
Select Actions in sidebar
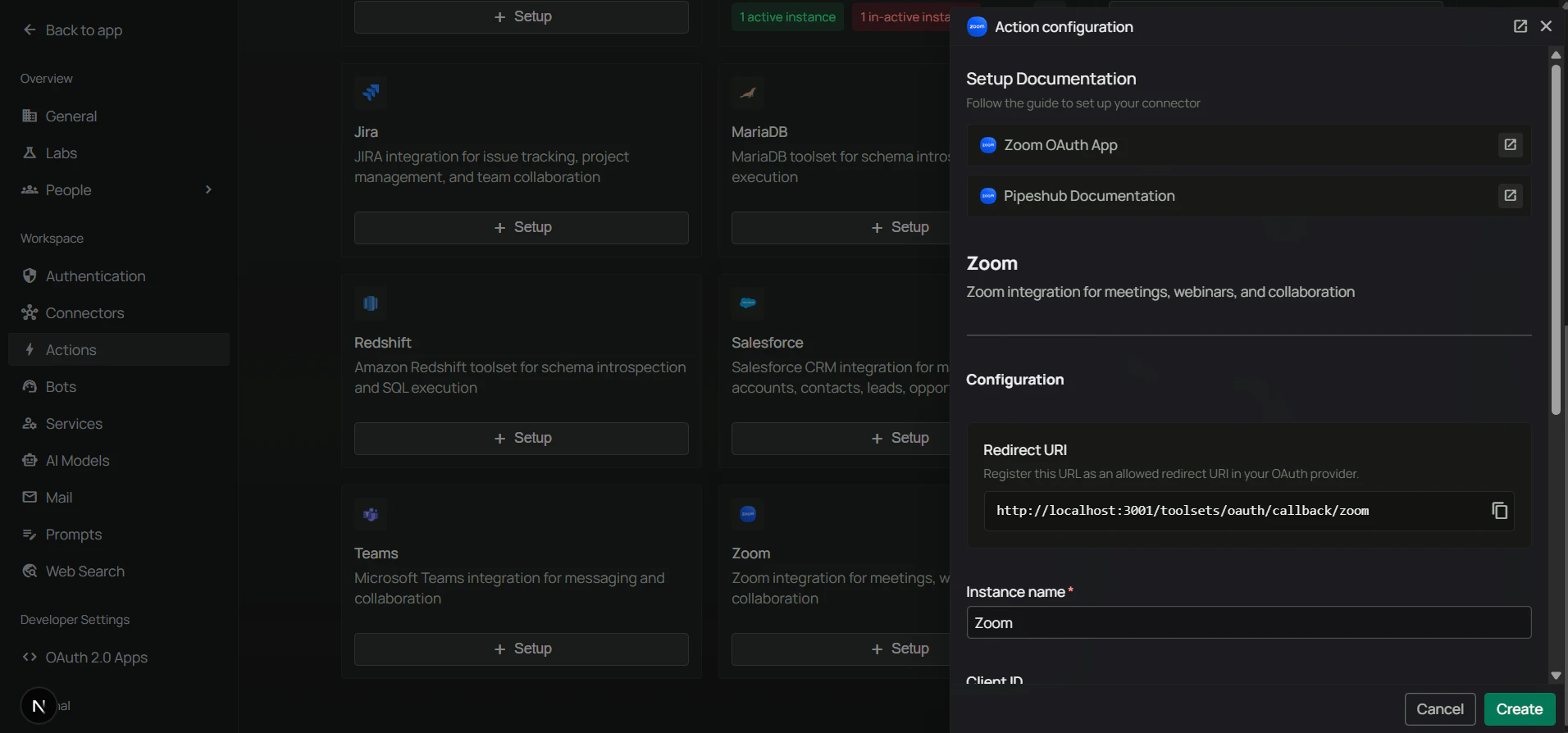(x=119, y=350)
